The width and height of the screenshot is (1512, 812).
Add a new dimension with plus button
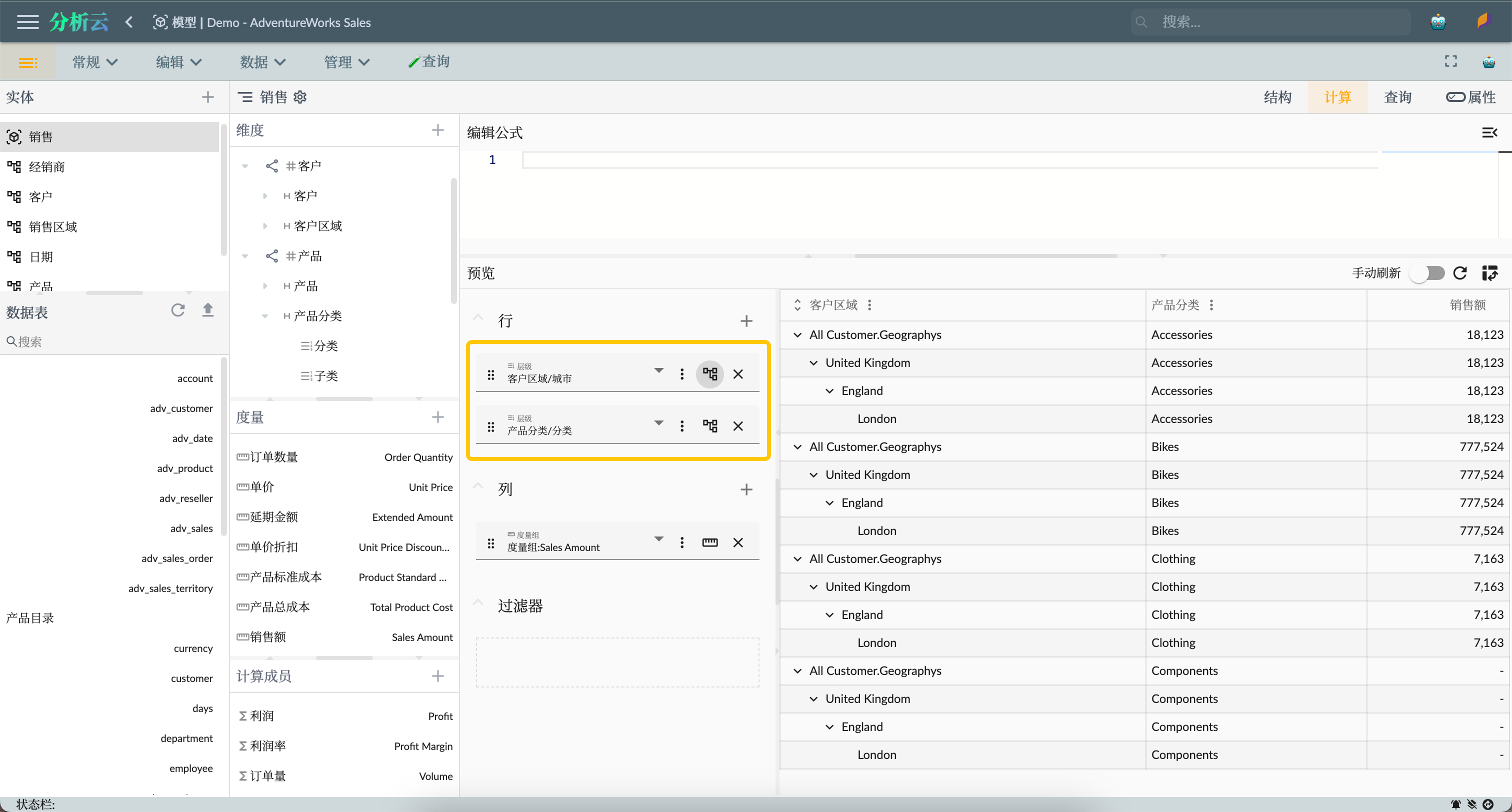coord(437,130)
